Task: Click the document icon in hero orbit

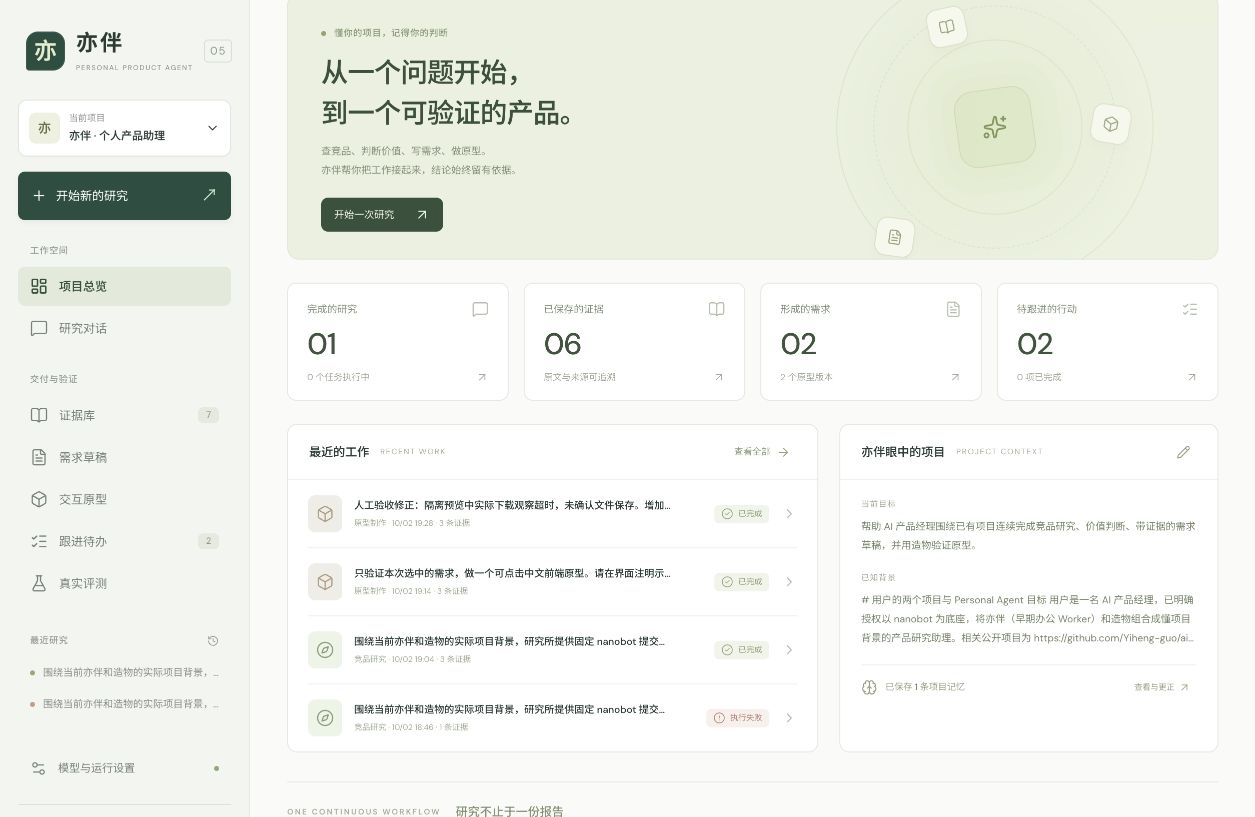Action: point(895,237)
